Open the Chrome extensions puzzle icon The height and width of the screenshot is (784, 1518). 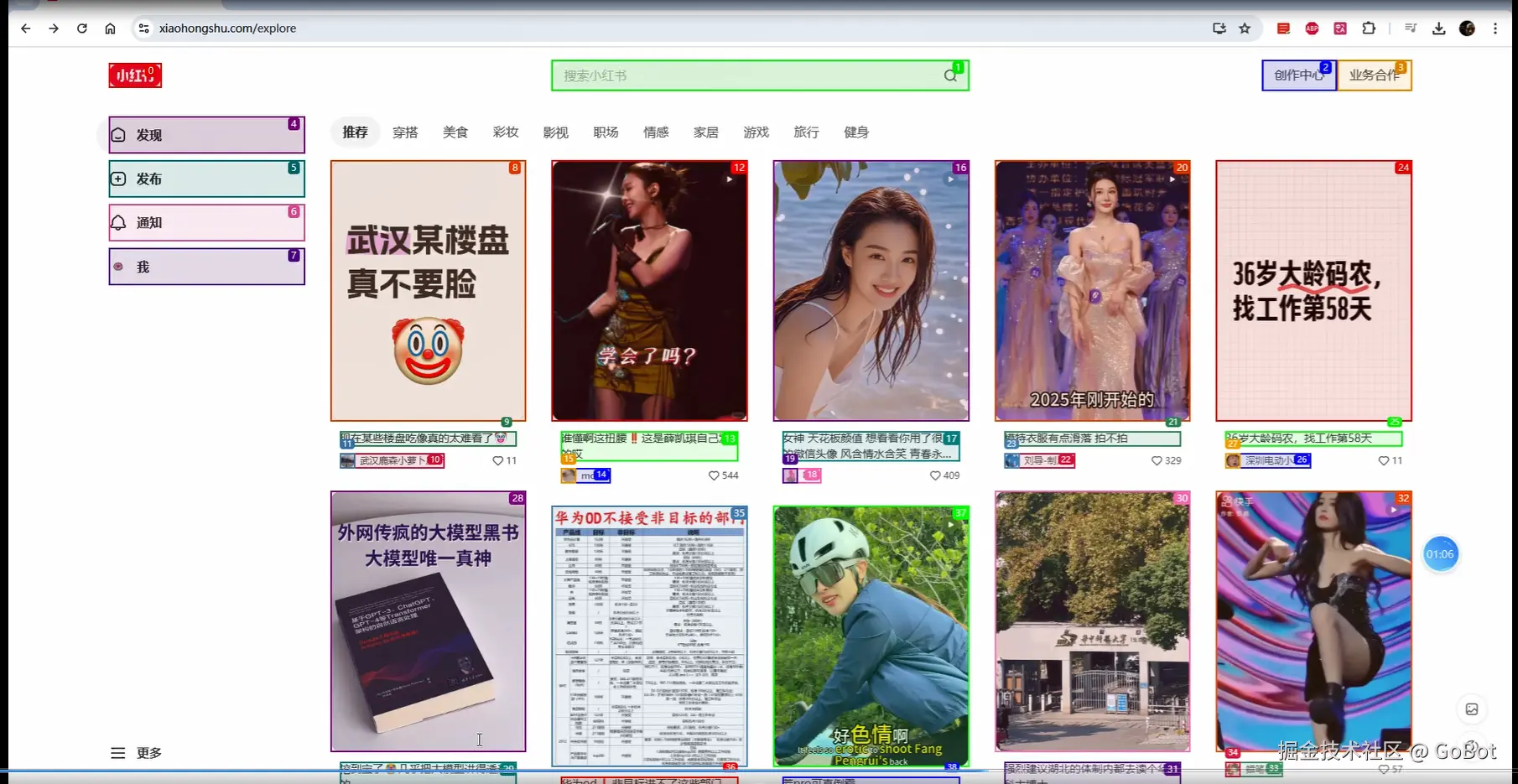coord(1369,28)
